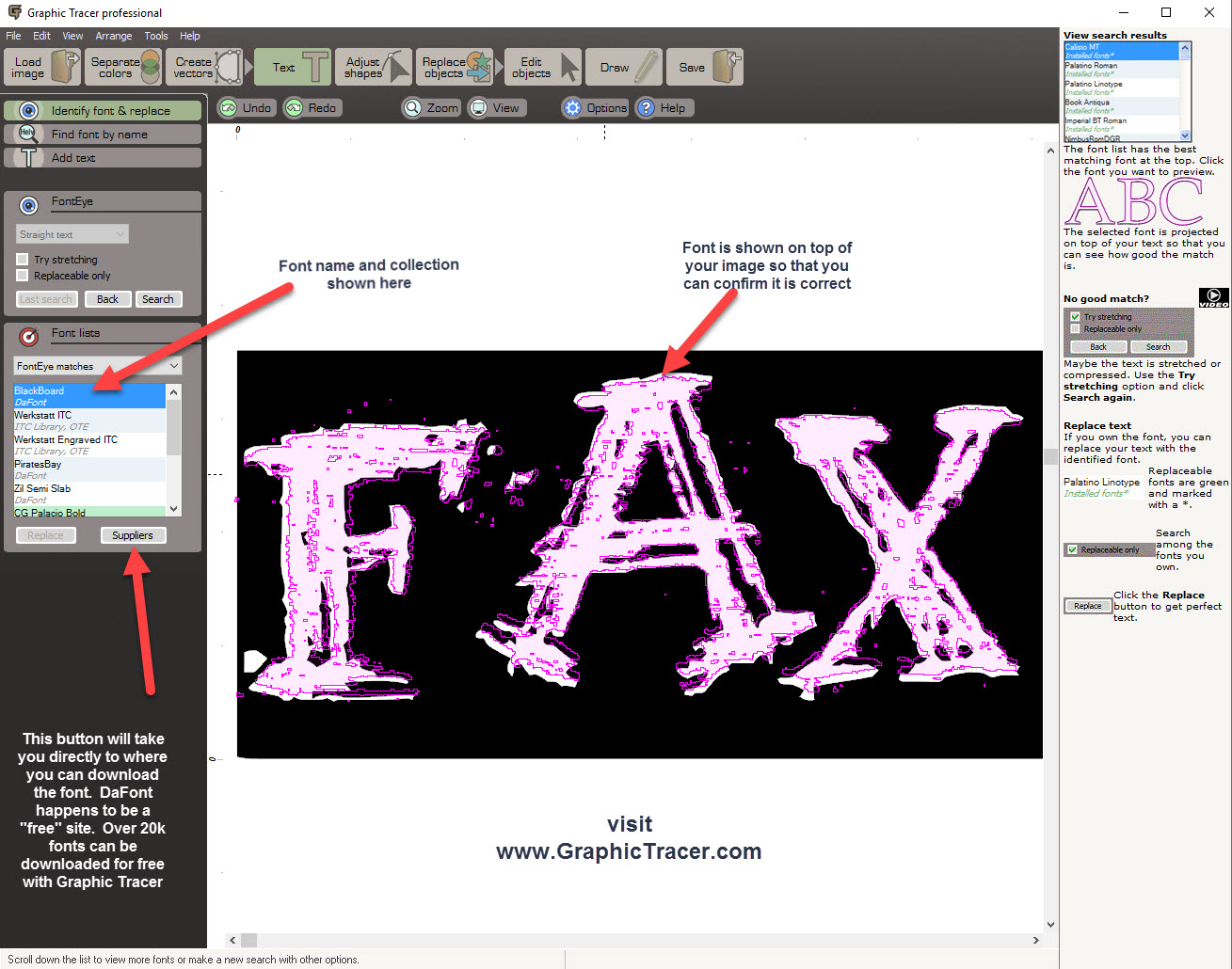
Task: Activate the Text tool
Action: click(293, 68)
